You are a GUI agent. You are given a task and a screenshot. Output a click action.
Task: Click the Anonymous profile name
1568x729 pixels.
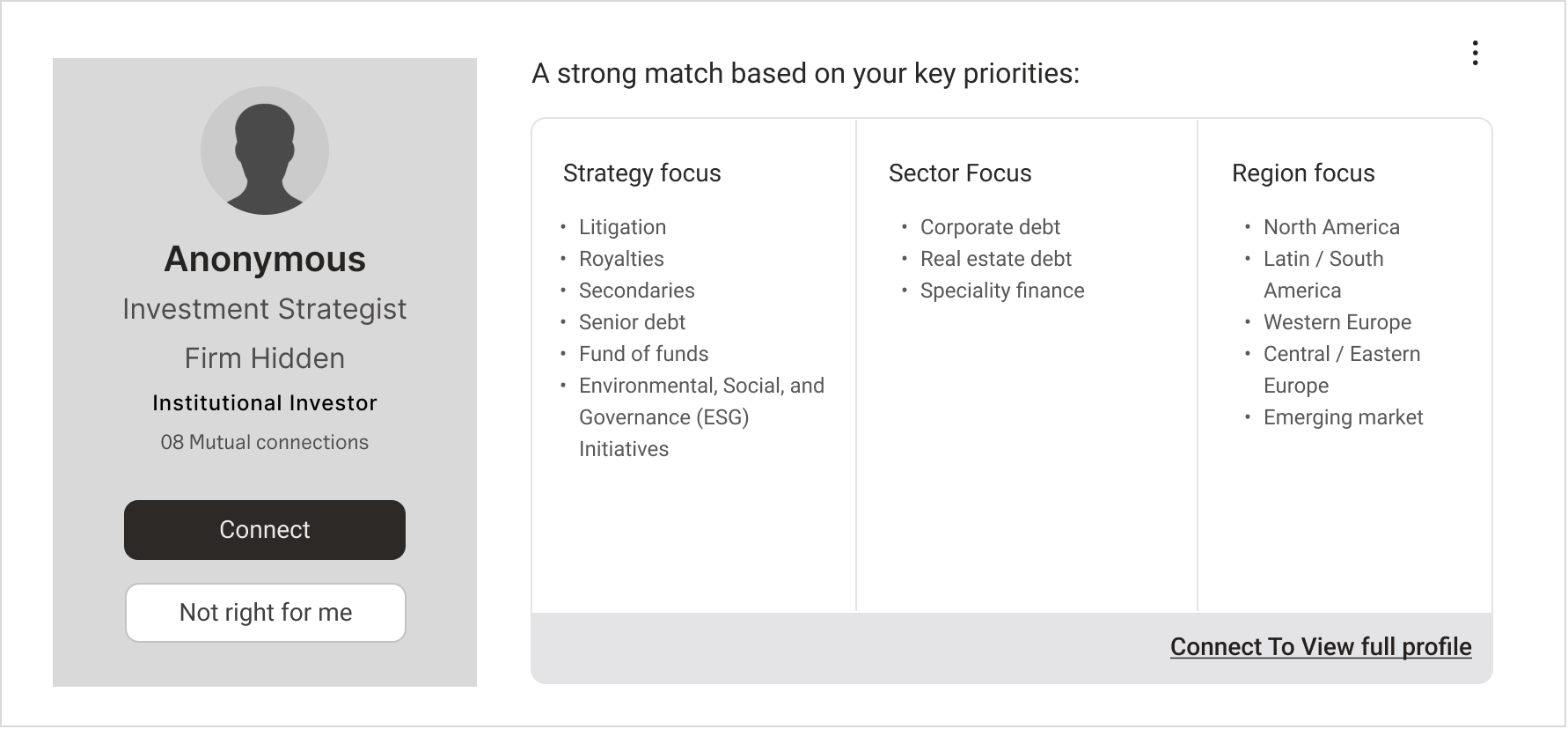[x=265, y=260]
